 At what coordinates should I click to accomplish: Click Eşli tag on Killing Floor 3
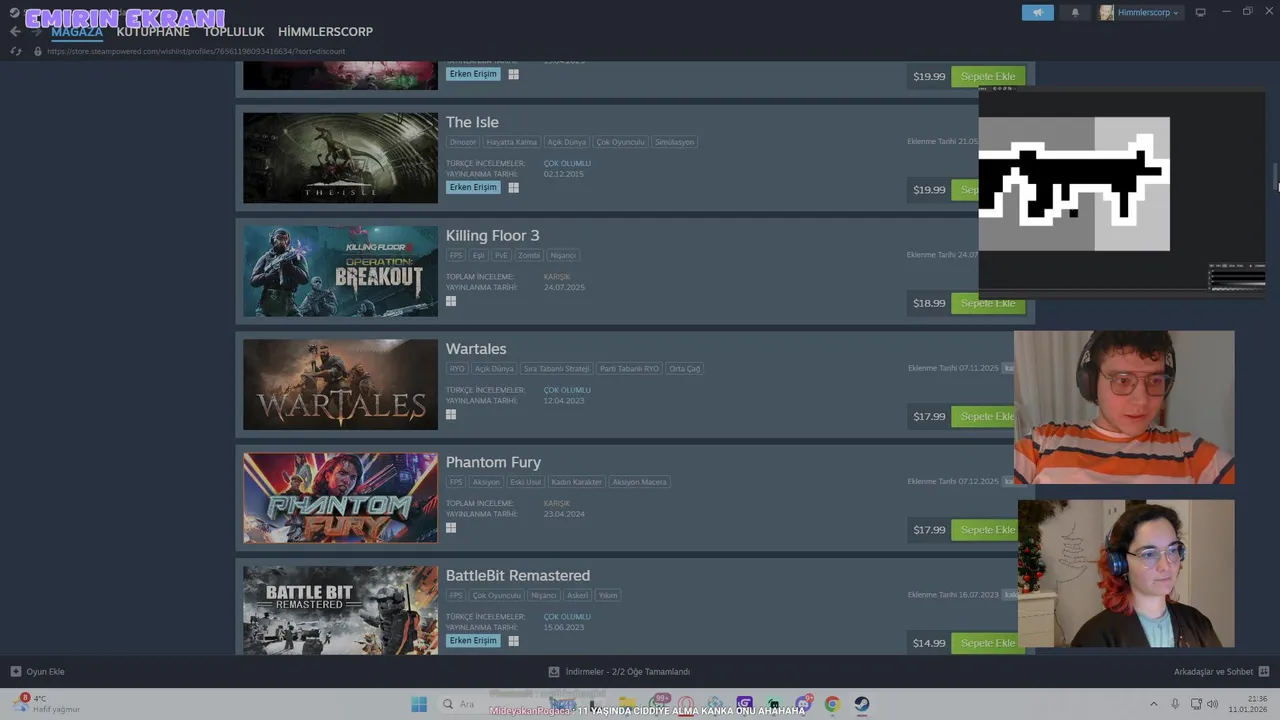pos(478,255)
